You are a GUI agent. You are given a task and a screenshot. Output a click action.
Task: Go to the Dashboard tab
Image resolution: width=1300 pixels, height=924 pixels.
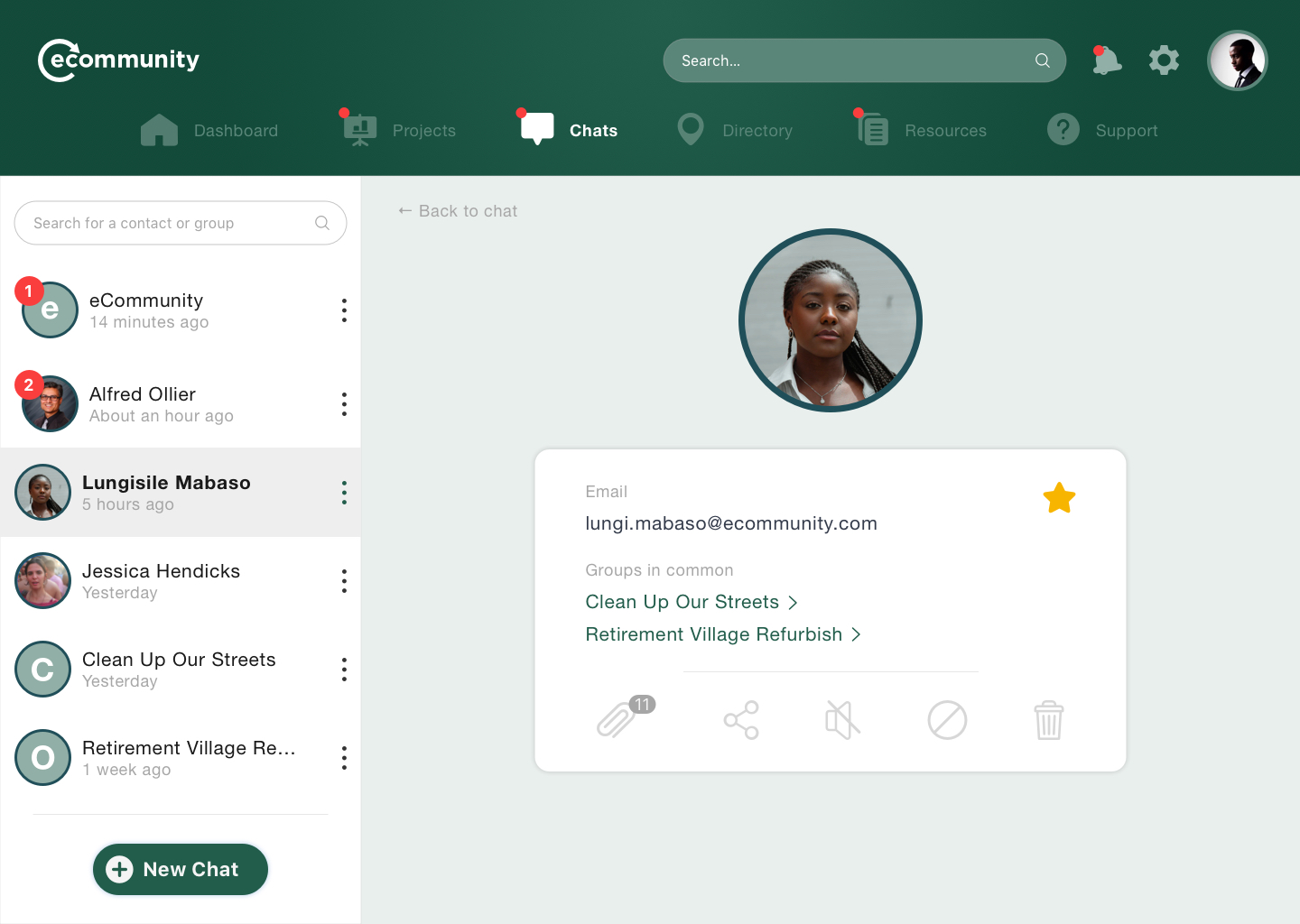[x=209, y=130]
